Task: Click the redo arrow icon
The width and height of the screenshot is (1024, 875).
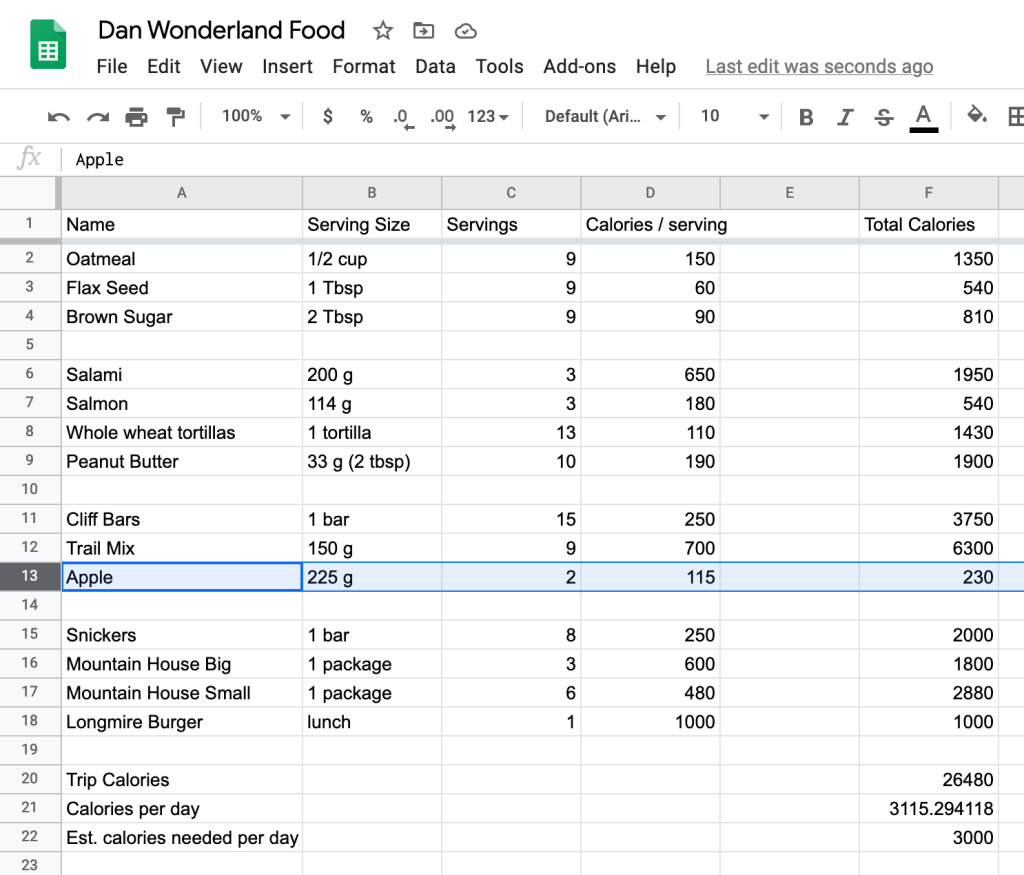Action: coord(97,117)
